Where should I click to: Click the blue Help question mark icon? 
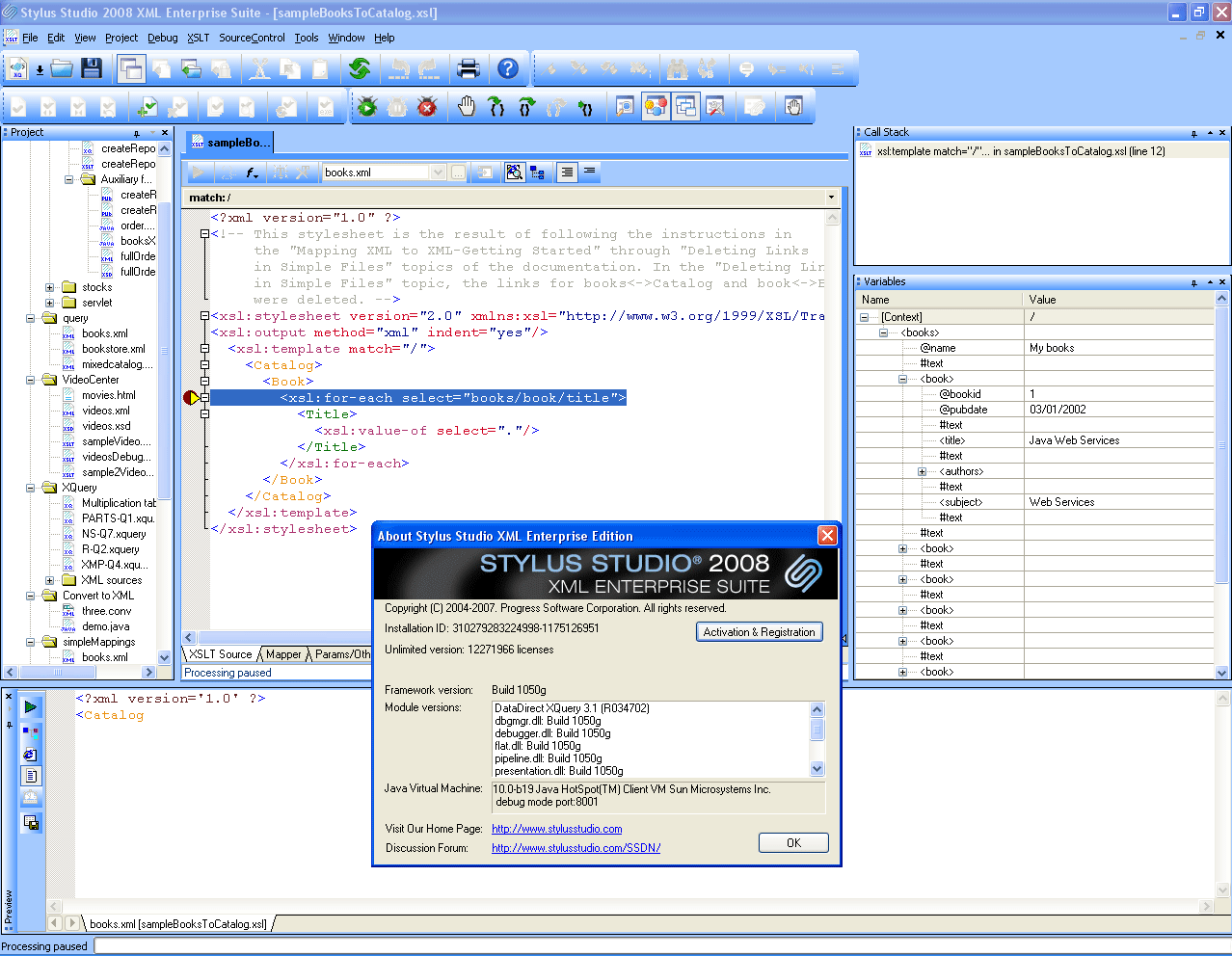coord(508,68)
